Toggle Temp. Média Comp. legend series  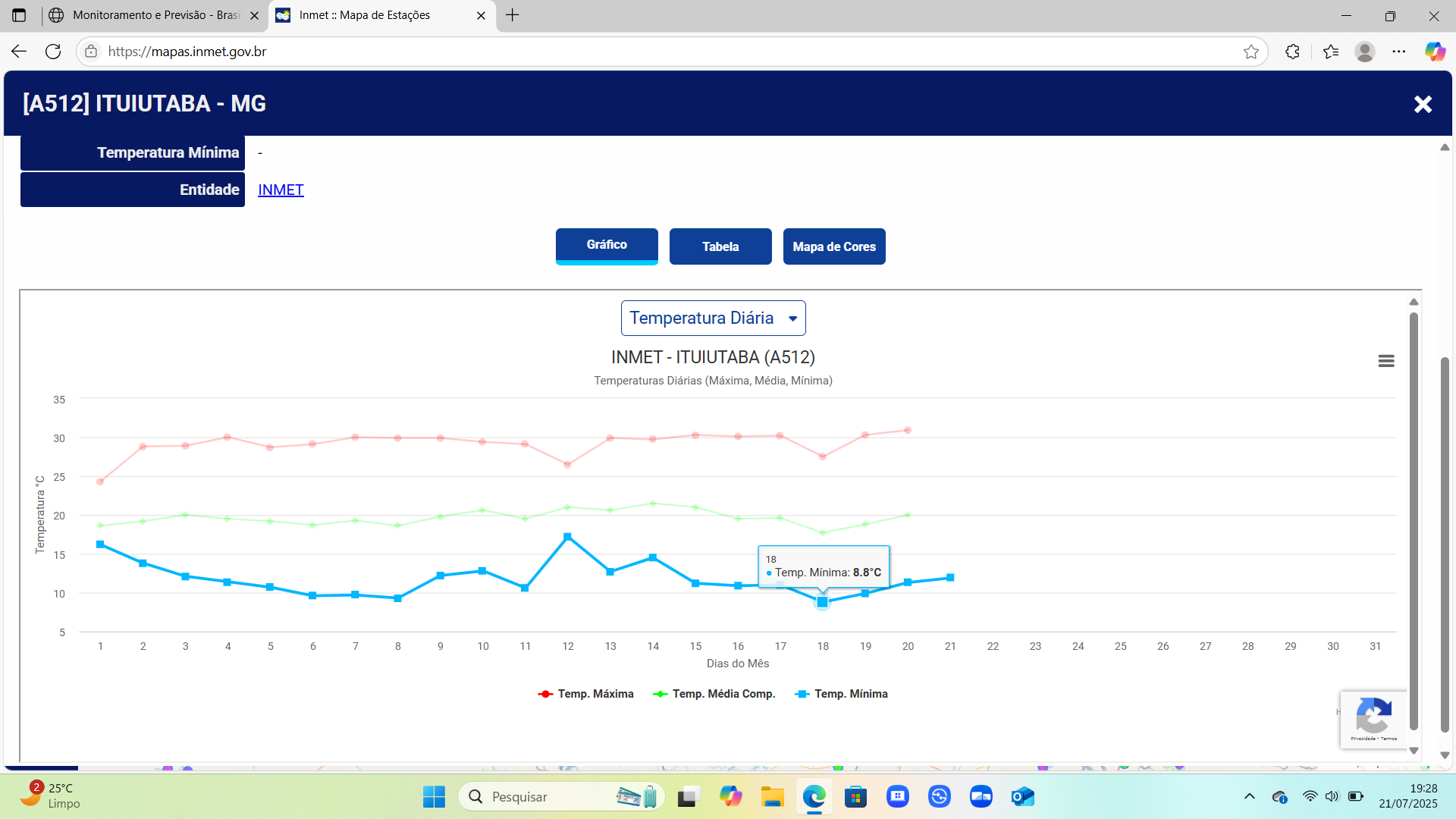point(714,694)
